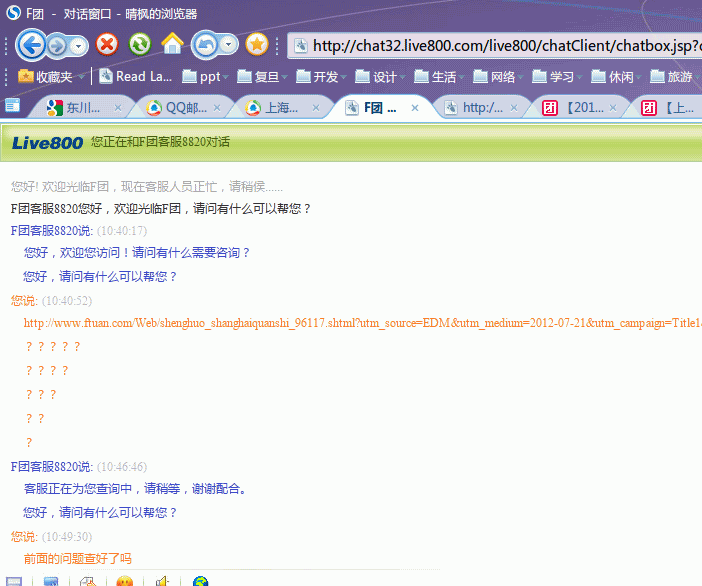Click header text 您正在和F团客服8820对话
This screenshot has height=586, width=702.
[x=161, y=142]
